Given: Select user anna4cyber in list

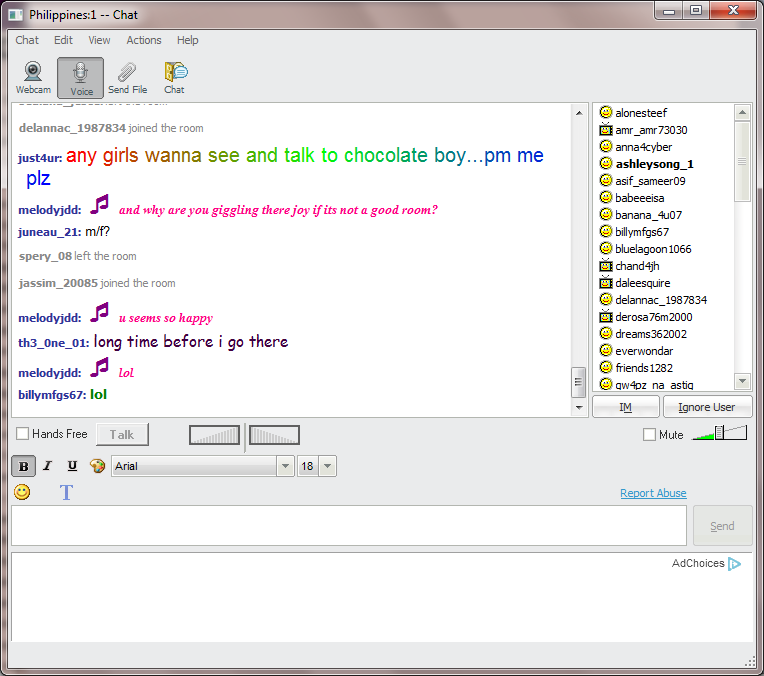Looking at the screenshot, I should coord(643,147).
